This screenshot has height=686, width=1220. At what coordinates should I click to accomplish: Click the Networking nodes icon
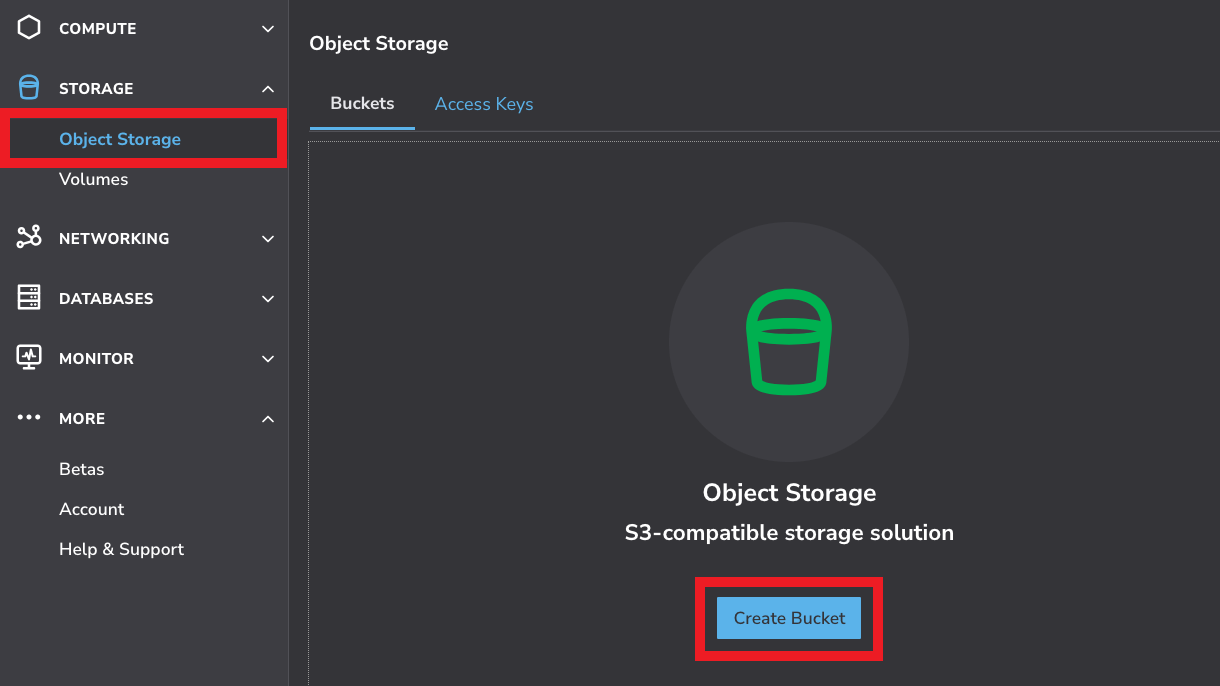pos(29,238)
